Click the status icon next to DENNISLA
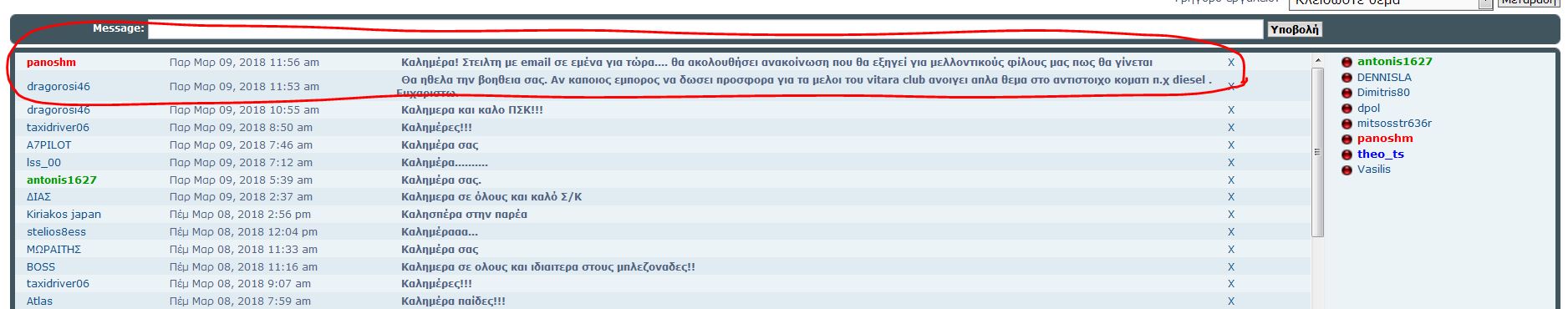1568x309 pixels. [x=1347, y=78]
